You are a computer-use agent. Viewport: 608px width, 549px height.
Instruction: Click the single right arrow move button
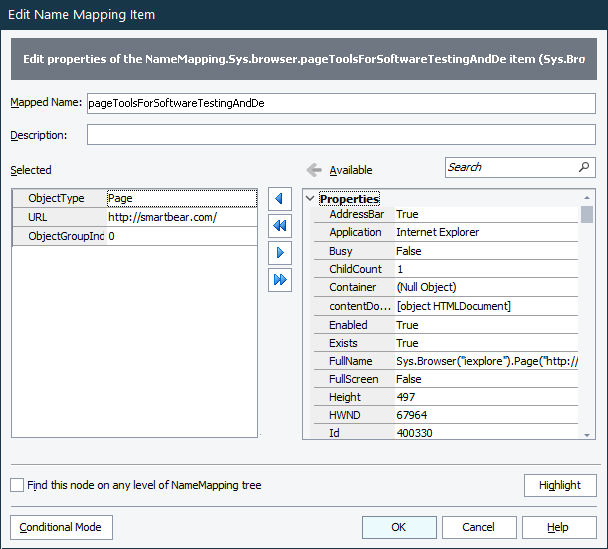pyautogui.click(x=280, y=253)
